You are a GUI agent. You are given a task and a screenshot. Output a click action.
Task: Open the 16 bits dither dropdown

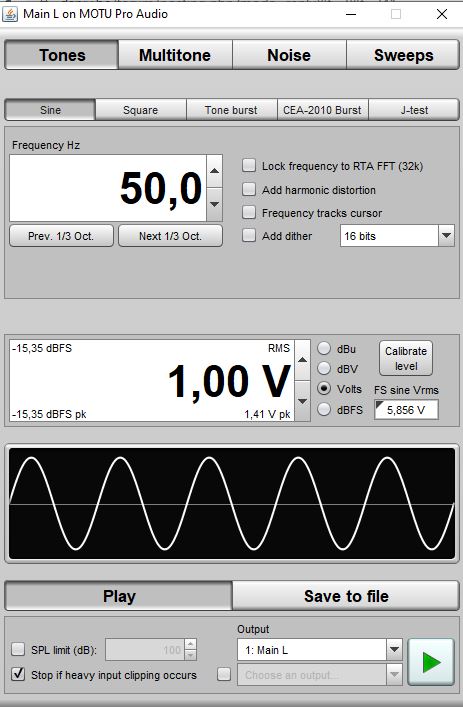[x=397, y=236]
